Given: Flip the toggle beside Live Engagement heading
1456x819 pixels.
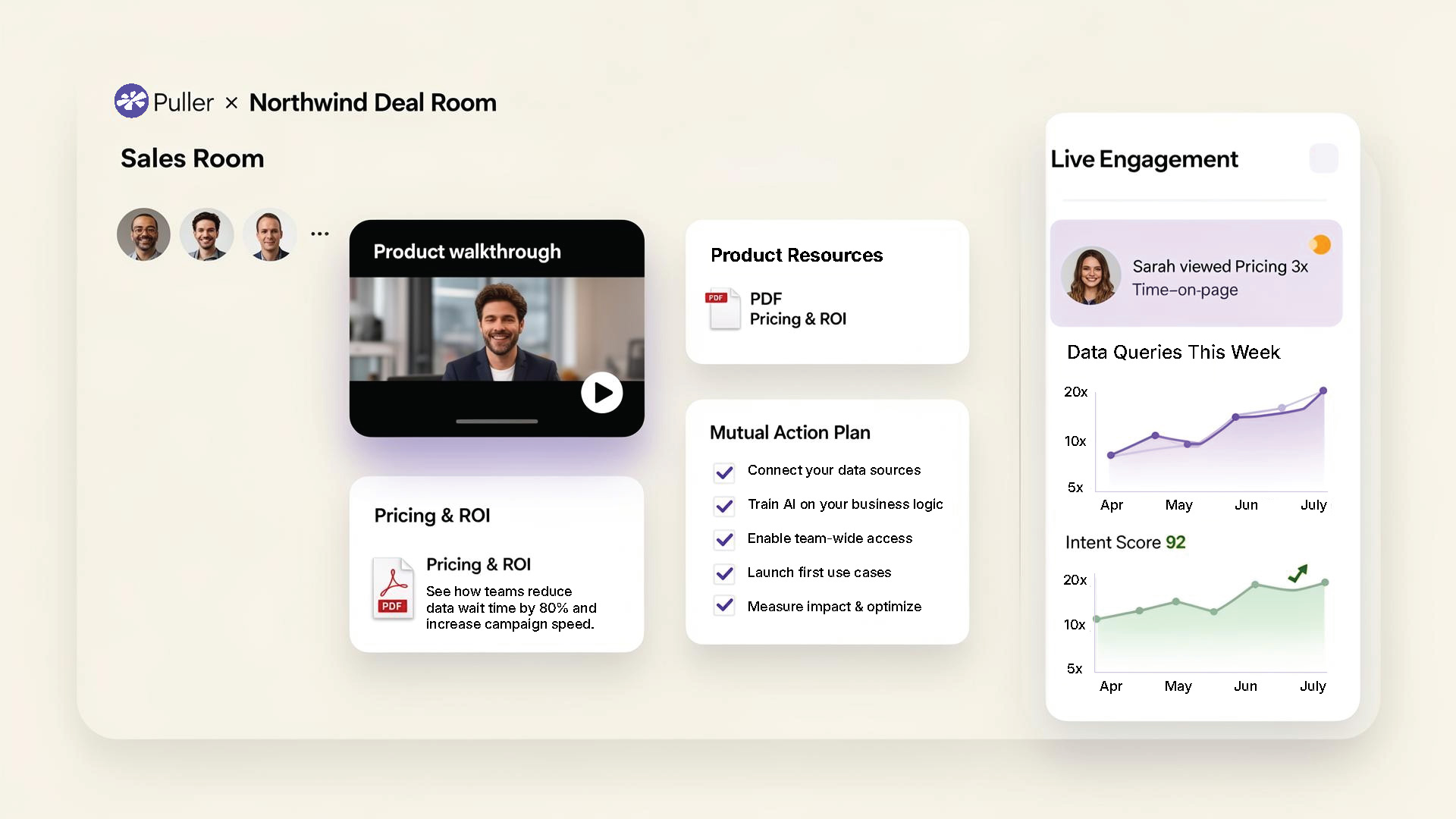Looking at the screenshot, I should click(1324, 158).
